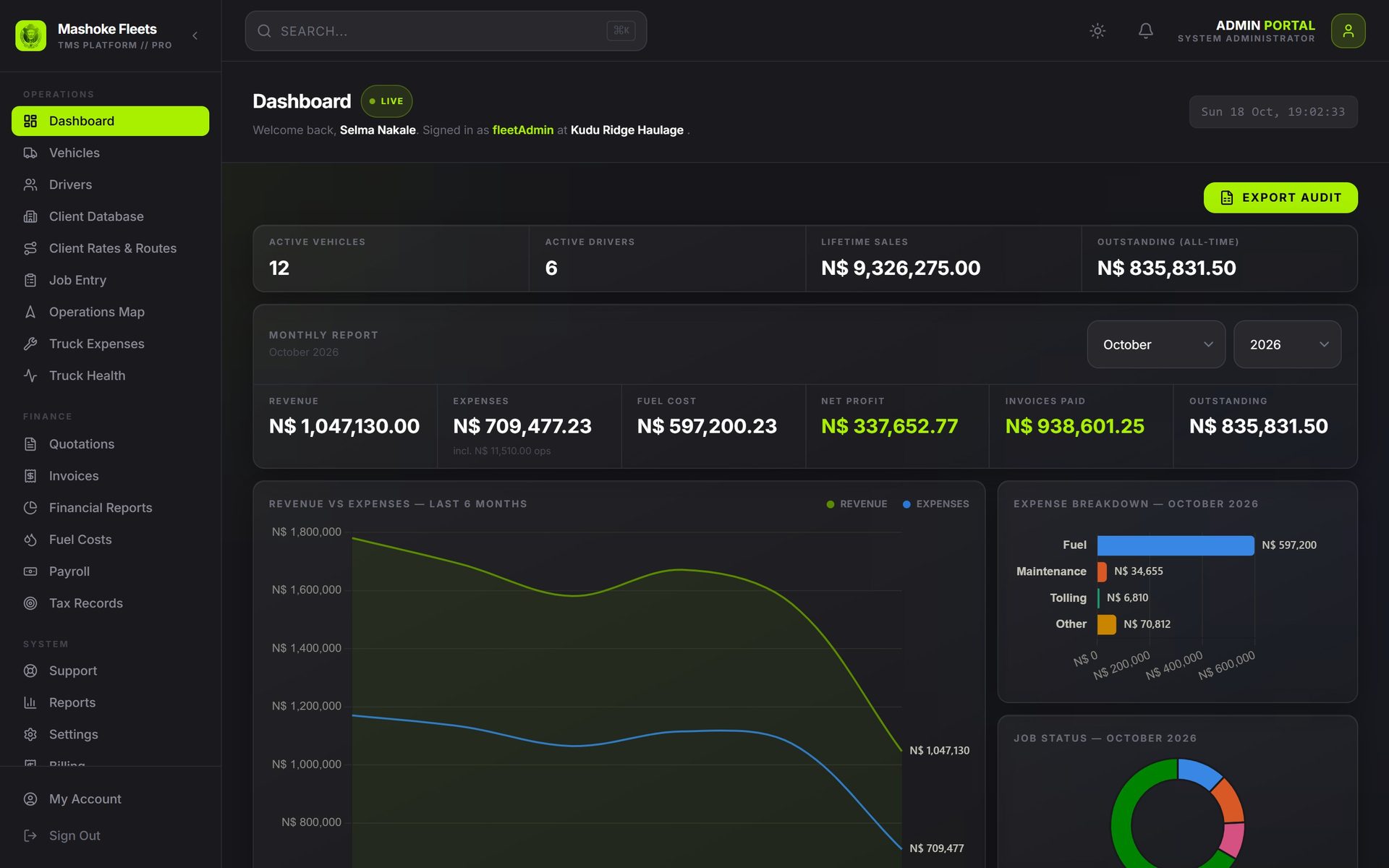Viewport: 1389px width, 868px height.
Task: Click the Invoices receipt icon
Action: point(30,476)
